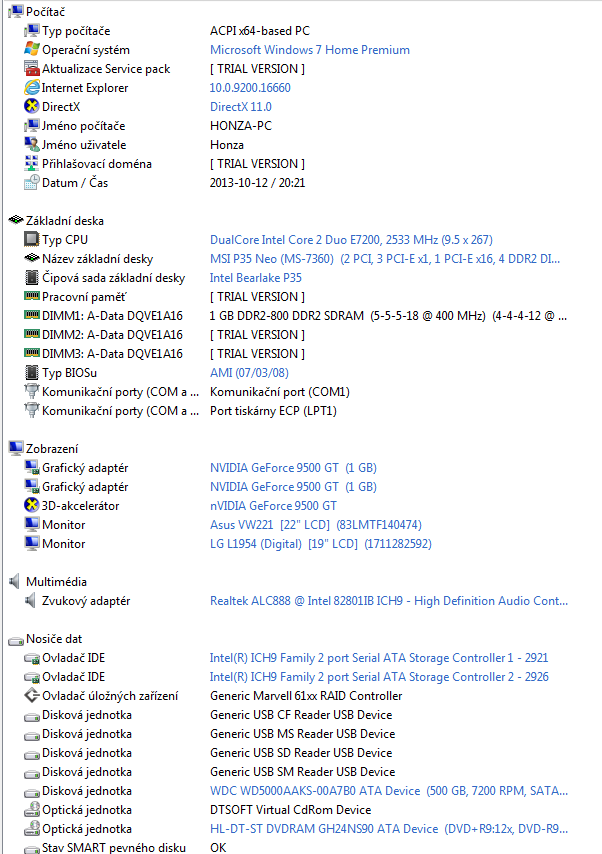Viewport: 602px width, 854px height.
Task: Click the Internet Explorer icon
Action: point(32,87)
